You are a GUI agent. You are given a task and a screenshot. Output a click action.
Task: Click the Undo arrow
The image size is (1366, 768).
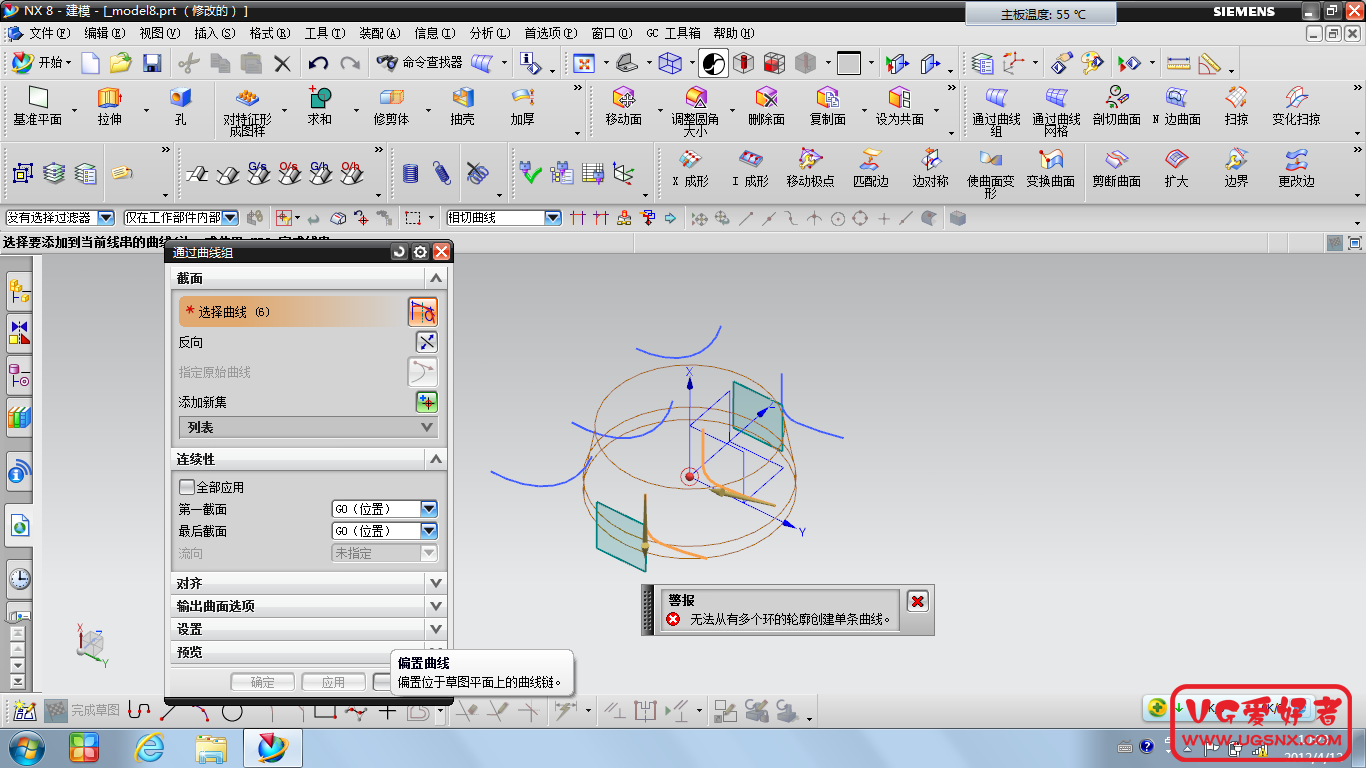click(x=318, y=63)
